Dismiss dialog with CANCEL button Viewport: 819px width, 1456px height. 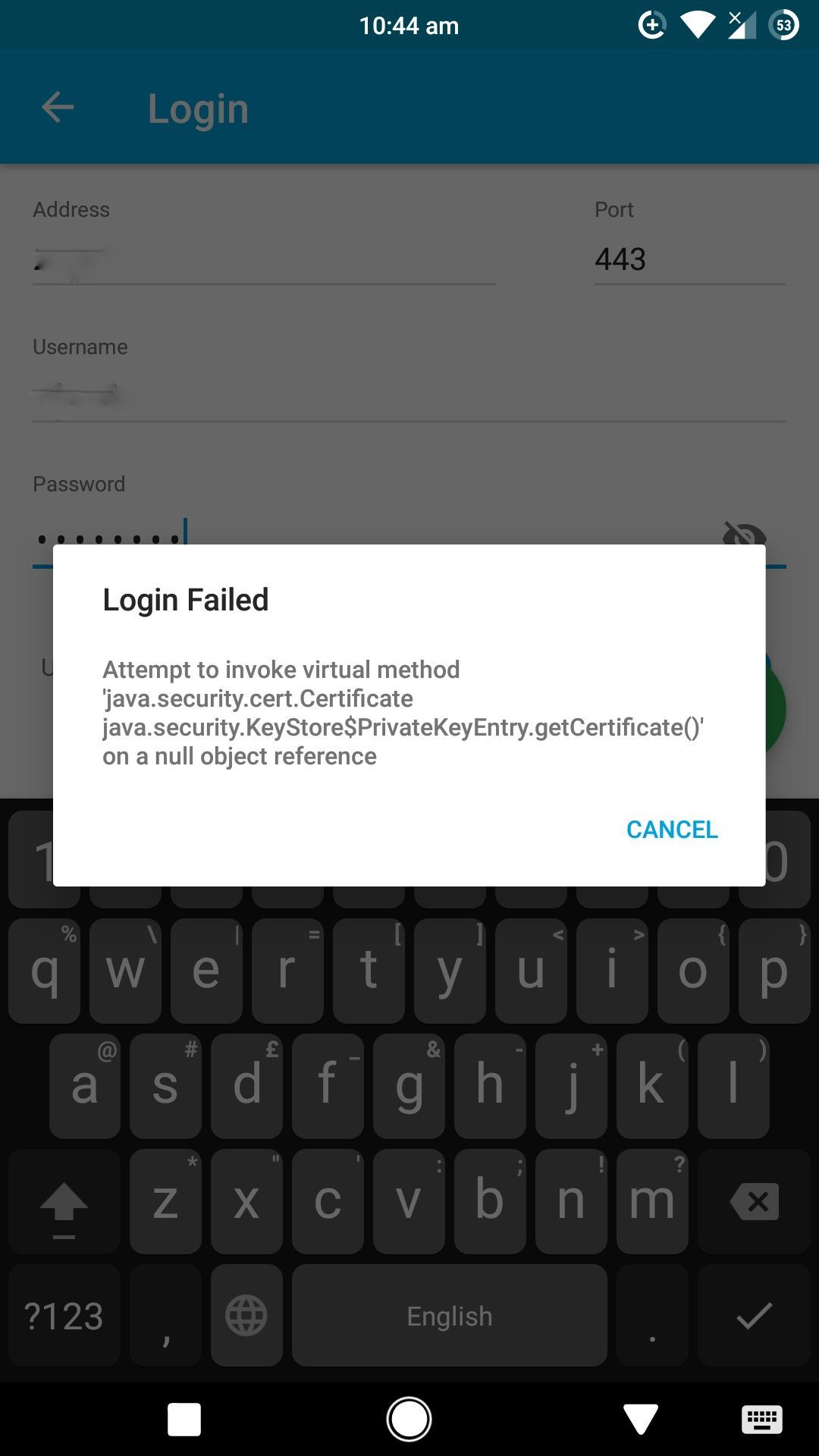(x=672, y=830)
